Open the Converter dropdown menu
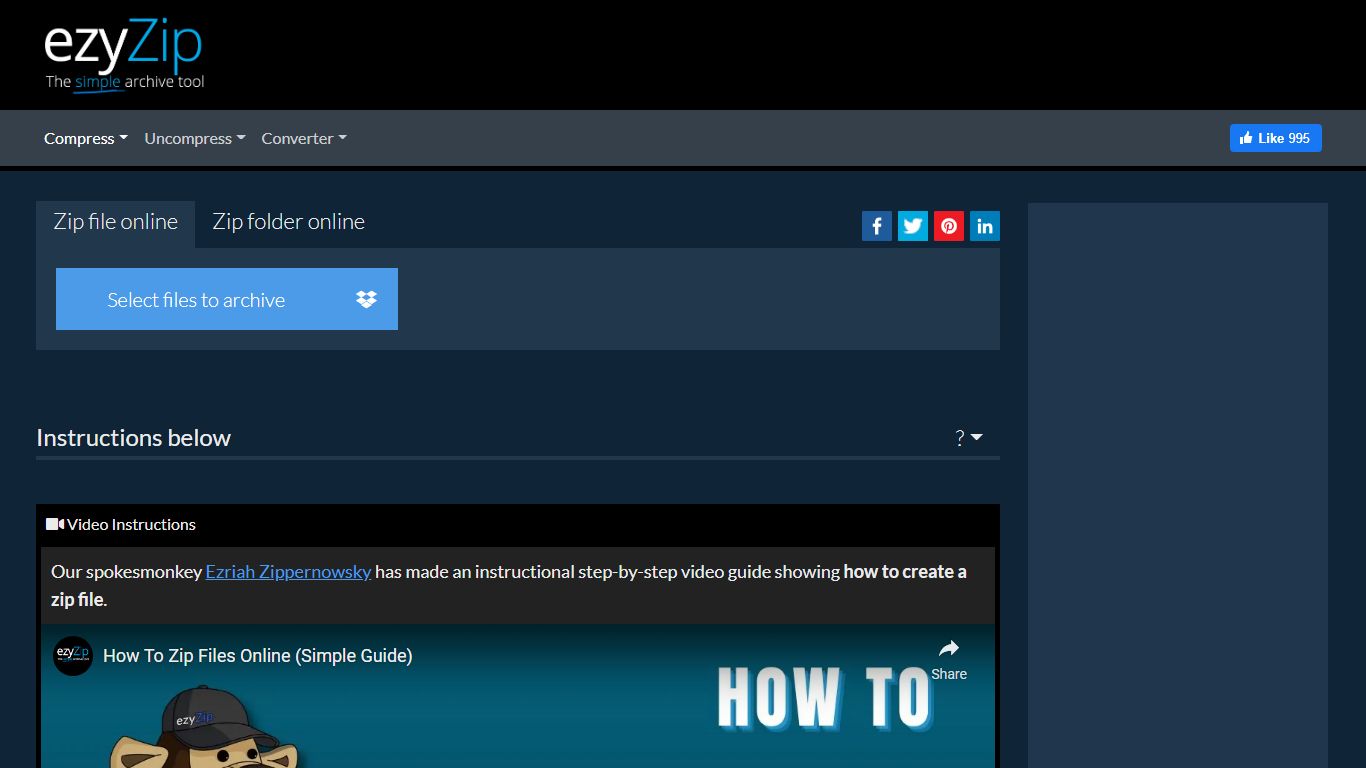This screenshot has height=768, width=1366. tap(304, 139)
